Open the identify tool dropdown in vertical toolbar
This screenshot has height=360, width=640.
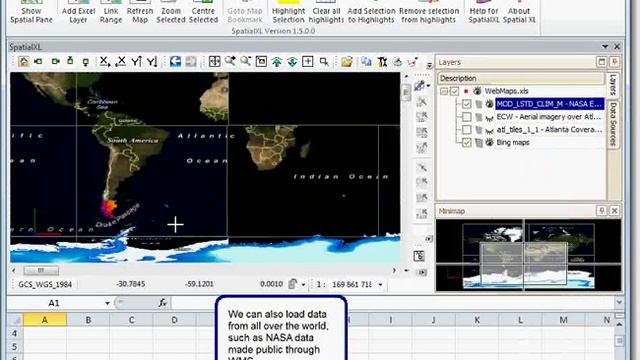click(x=428, y=86)
